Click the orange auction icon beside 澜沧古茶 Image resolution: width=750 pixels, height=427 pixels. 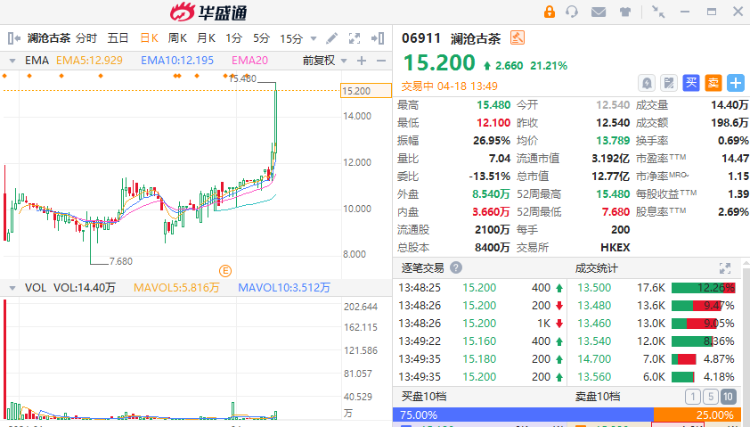click(517, 37)
